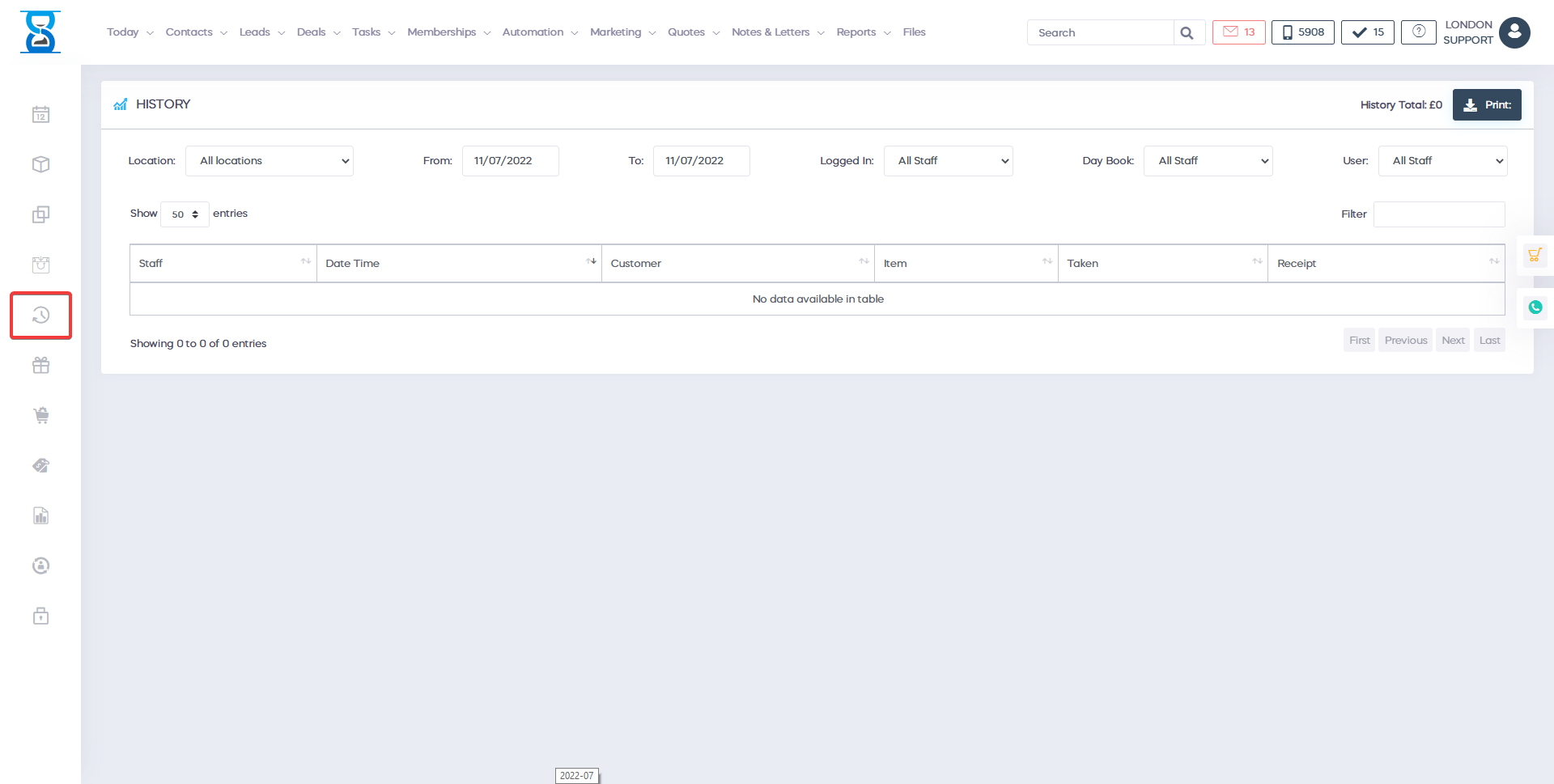Screen dimensions: 1554x784
Task: Open the calendar sidebar icon
Action: 40,114
